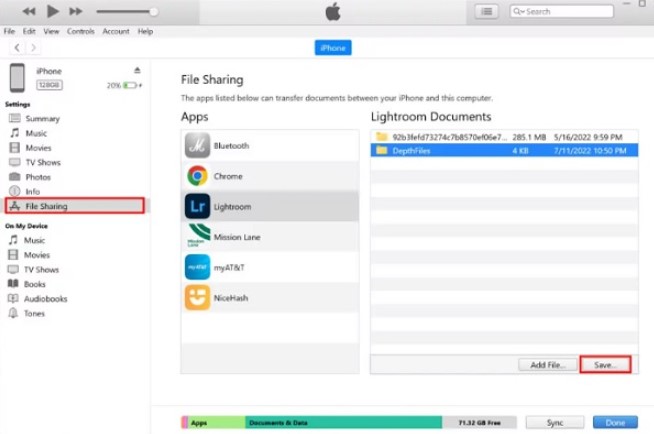Click Documents & Data storage segment
654x434 pixels.
coord(344,423)
